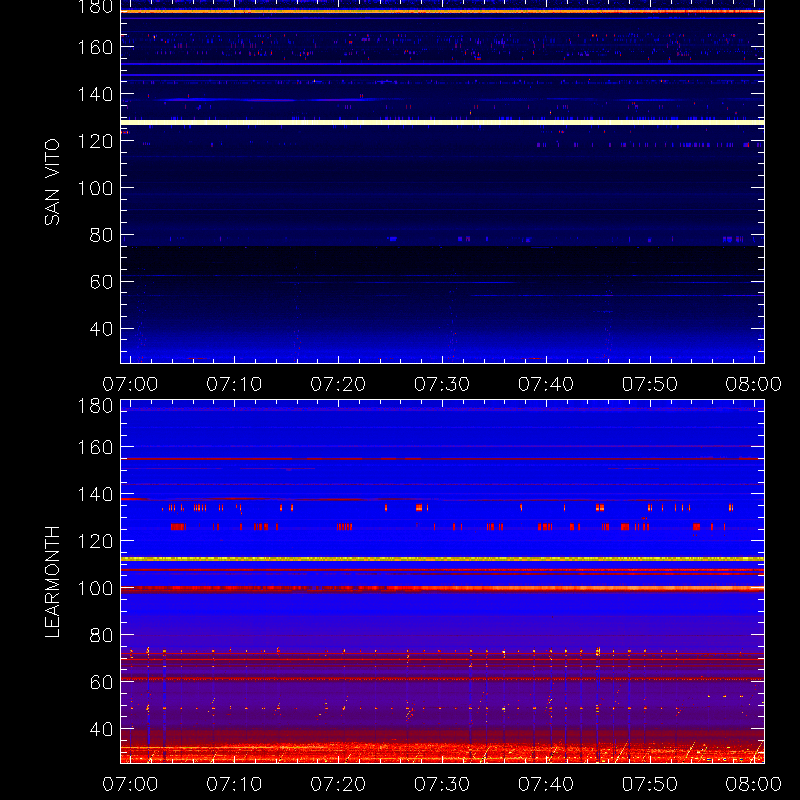Click the 07:50 time label under the San Vito plot

pyautogui.click(x=649, y=384)
